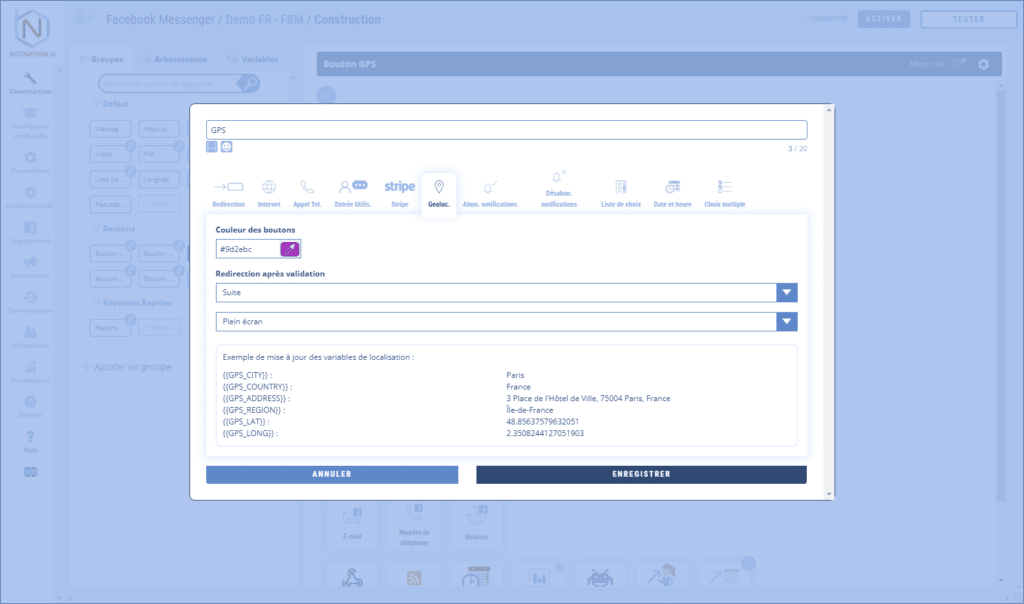Open the emoji picker below the GPS field
This screenshot has width=1024, height=604.
pos(227,147)
